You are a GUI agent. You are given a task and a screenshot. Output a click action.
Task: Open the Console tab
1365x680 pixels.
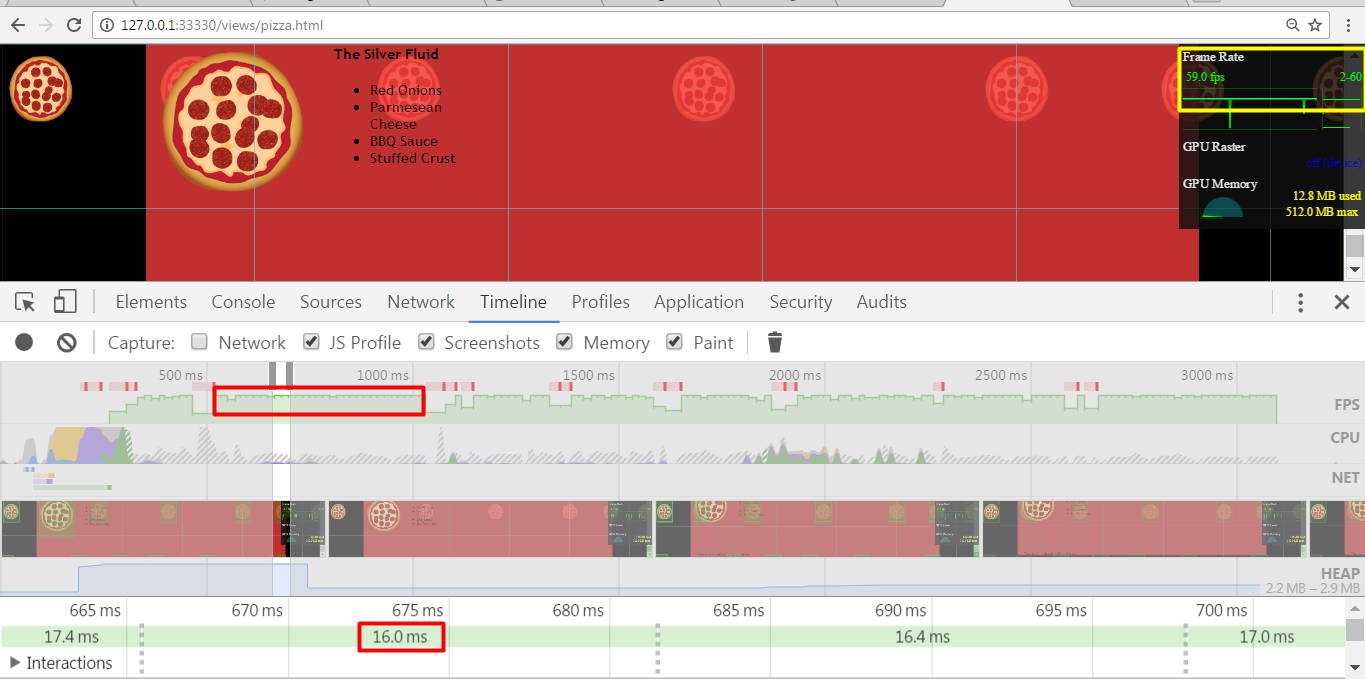(243, 302)
